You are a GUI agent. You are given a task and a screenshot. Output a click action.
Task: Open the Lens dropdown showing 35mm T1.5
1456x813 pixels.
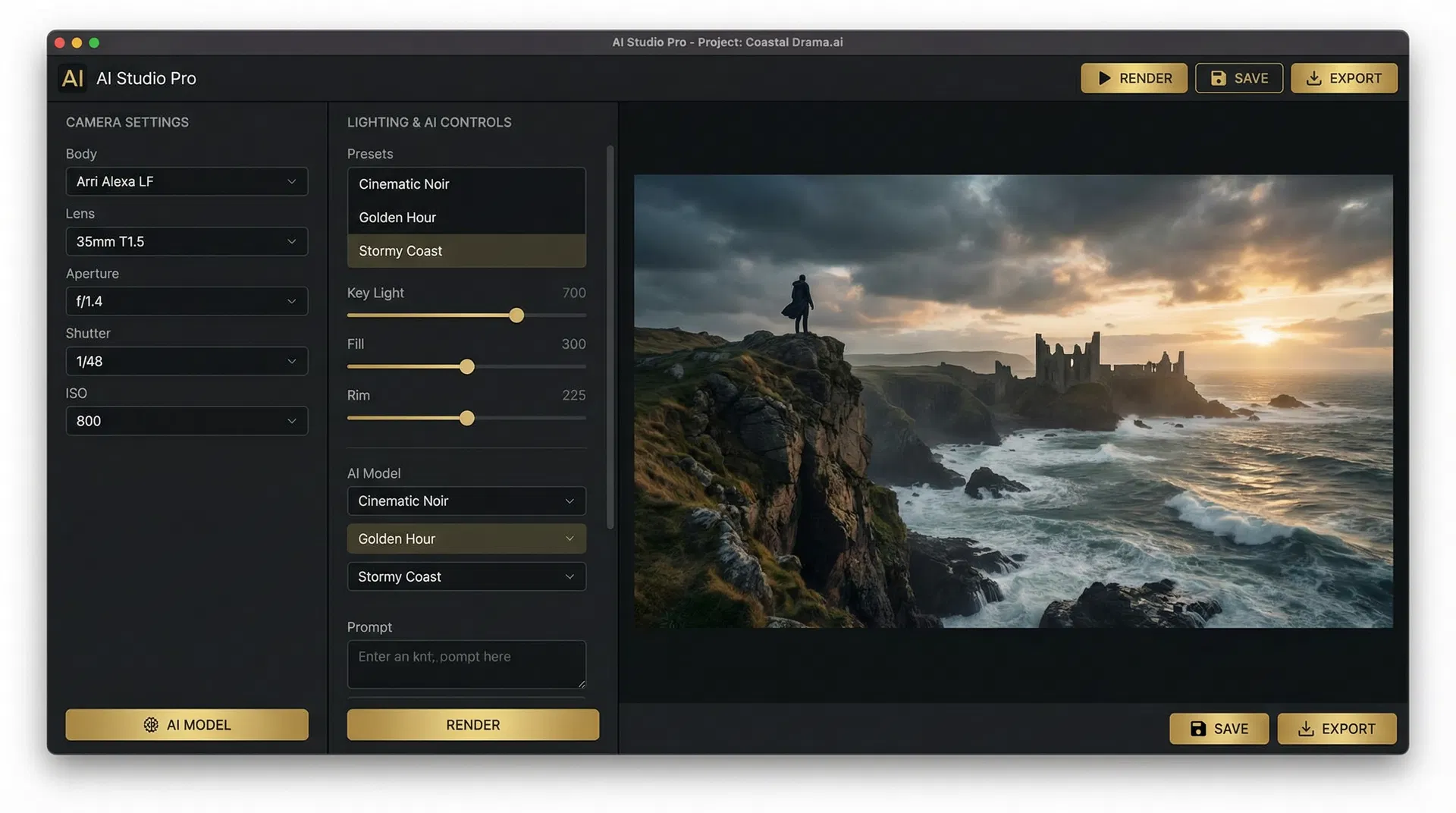tap(187, 241)
